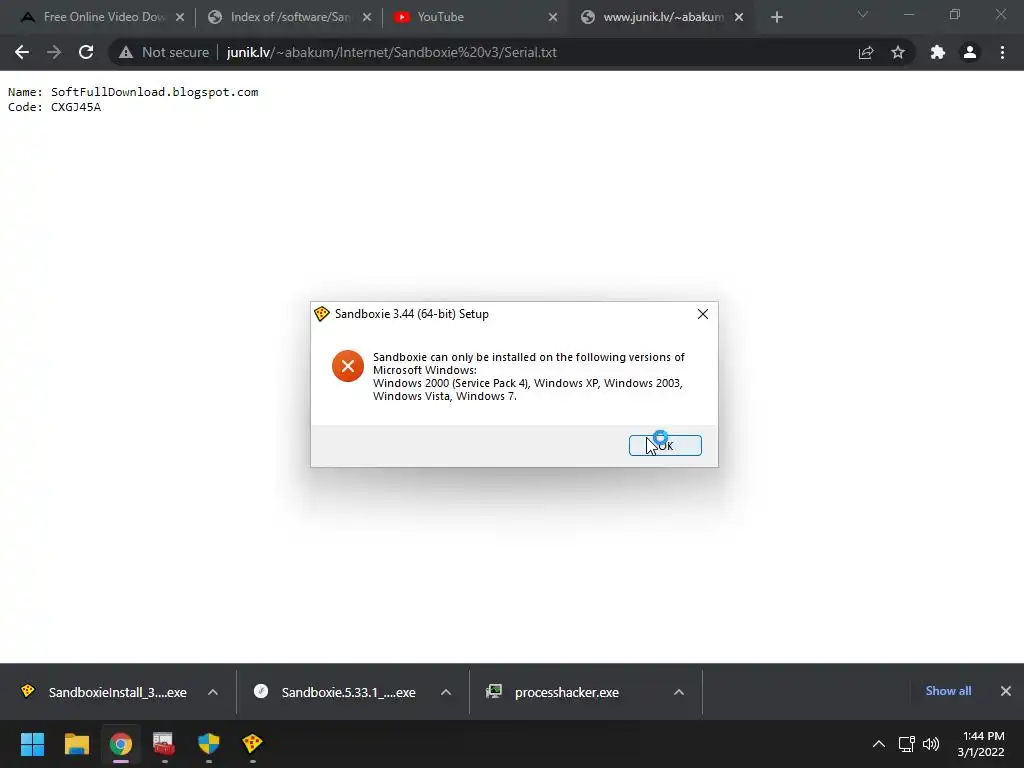Expand options for Sandboxie.5.33.1 download
Viewport: 1024px width, 768px height.
click(x=446, y=692)
